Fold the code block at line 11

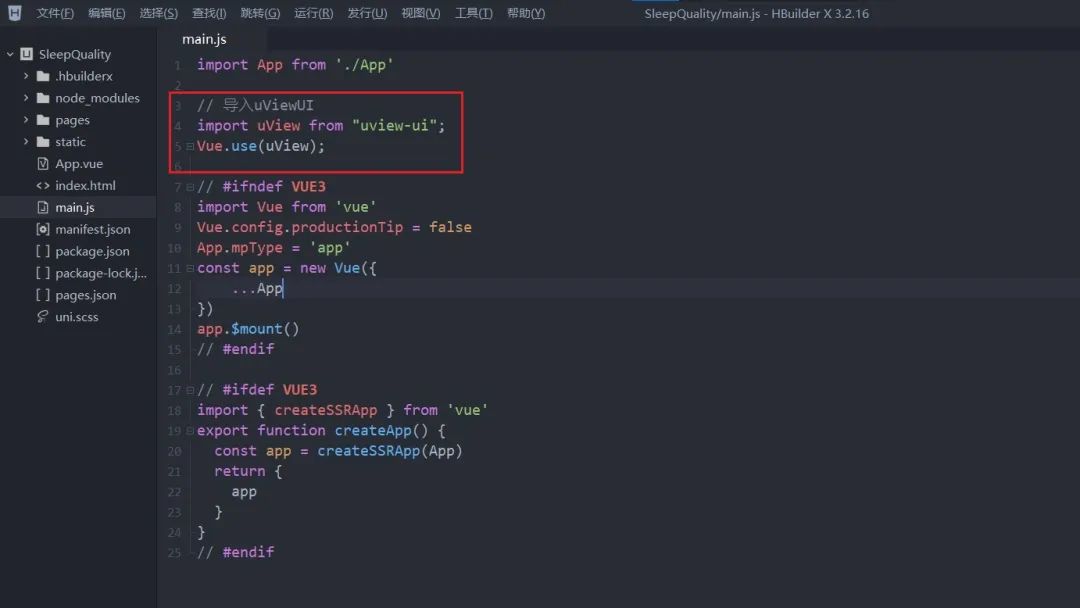click(x=190, y=268)
